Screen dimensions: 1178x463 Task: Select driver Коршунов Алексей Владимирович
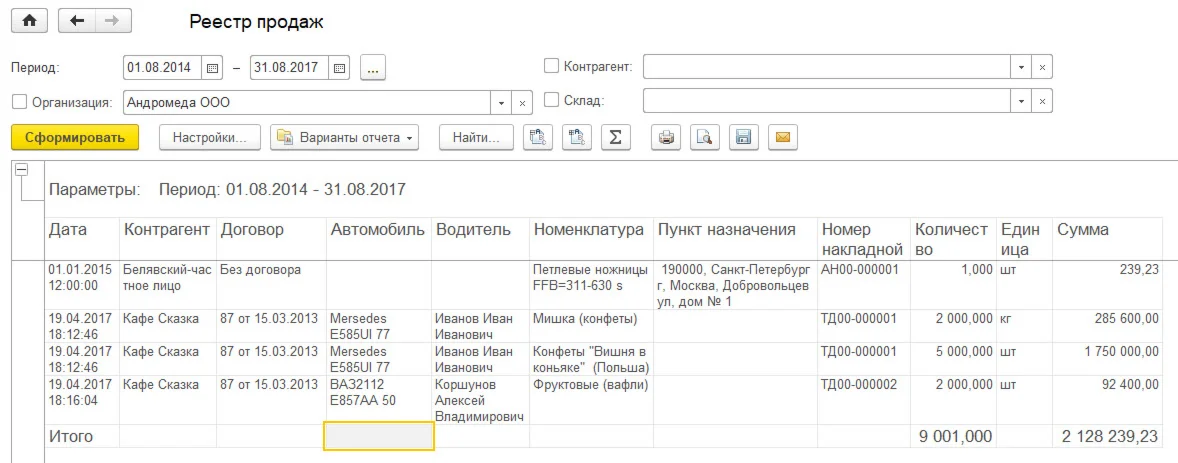[x=479, y=401]
